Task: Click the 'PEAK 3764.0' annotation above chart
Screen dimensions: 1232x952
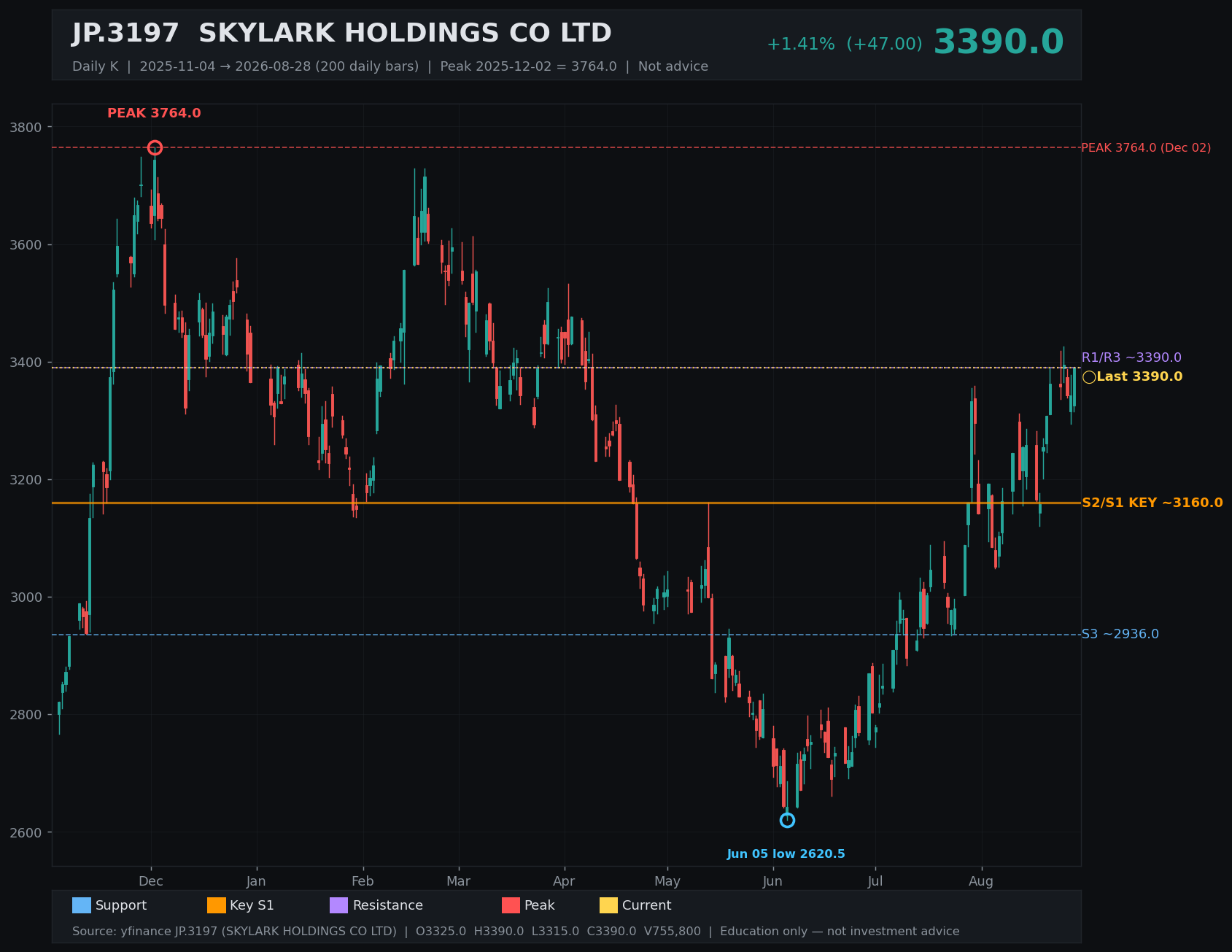Action: click(154, 114)
